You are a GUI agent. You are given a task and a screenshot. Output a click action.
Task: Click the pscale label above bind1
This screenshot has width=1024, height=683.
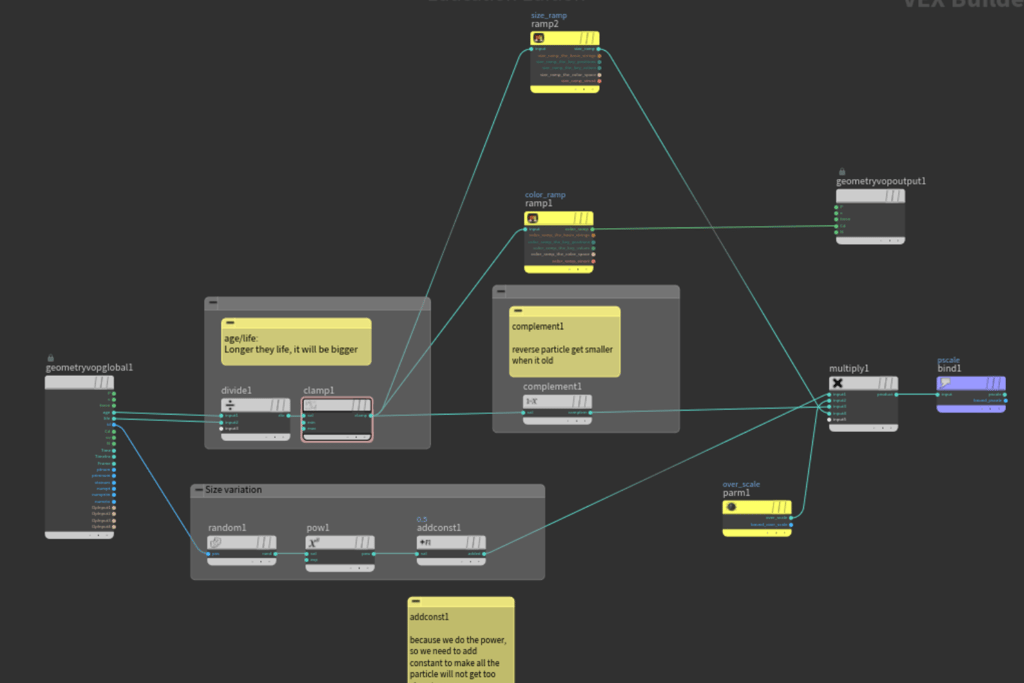point(948,360)
